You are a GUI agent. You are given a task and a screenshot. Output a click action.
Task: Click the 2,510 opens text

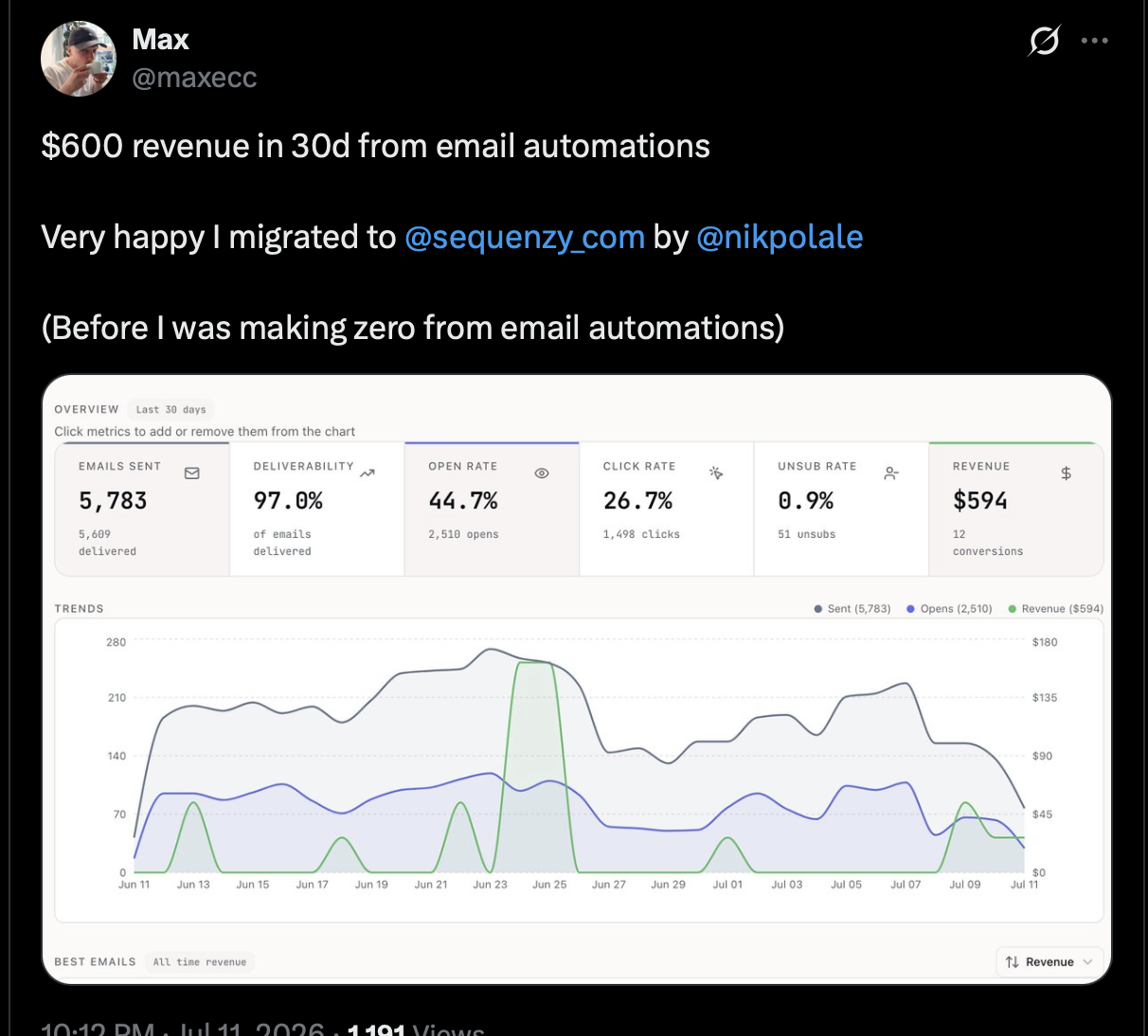pyautogui.click(x=463, y=534)
